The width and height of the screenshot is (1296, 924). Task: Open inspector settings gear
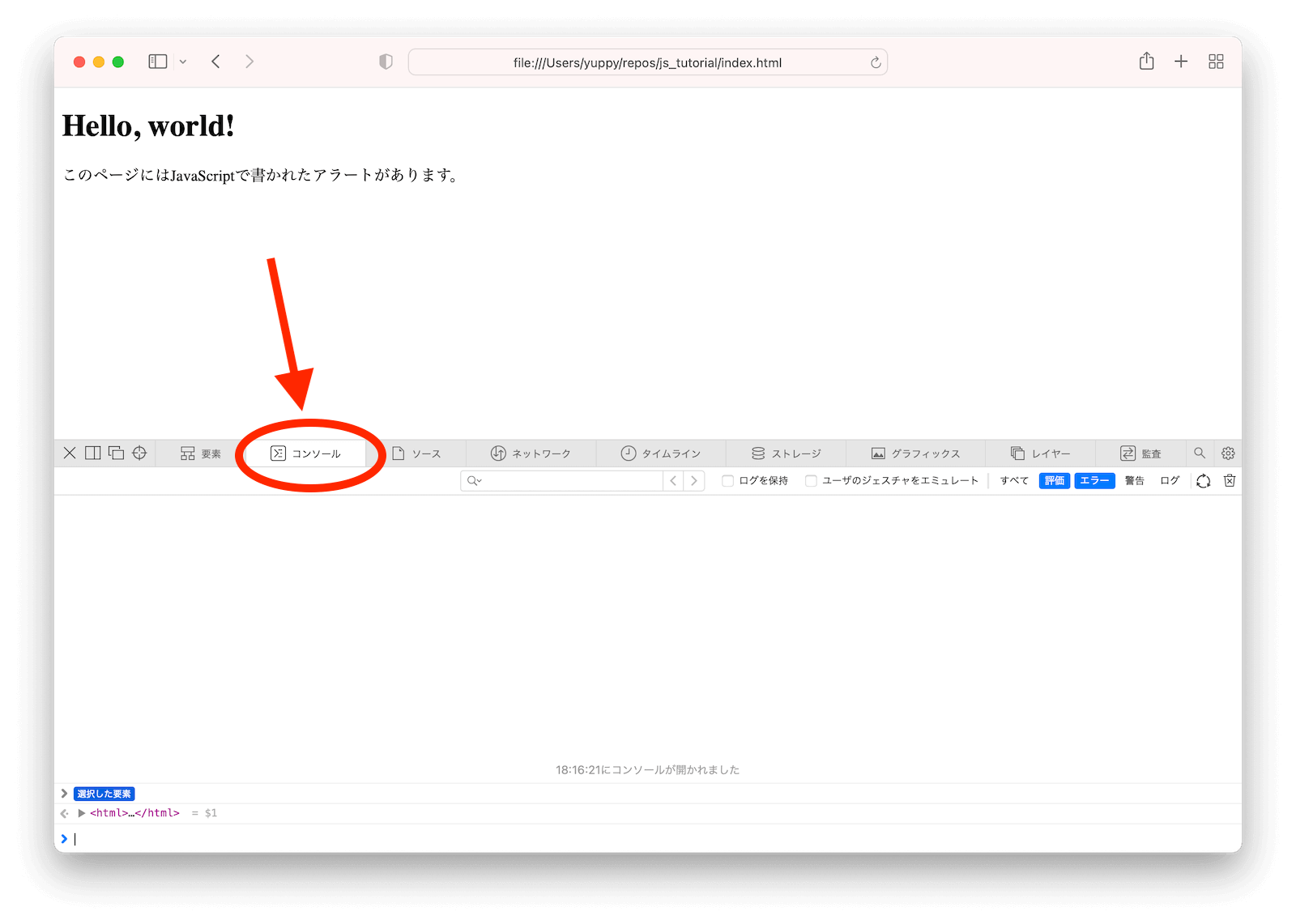pos(1228,453)
